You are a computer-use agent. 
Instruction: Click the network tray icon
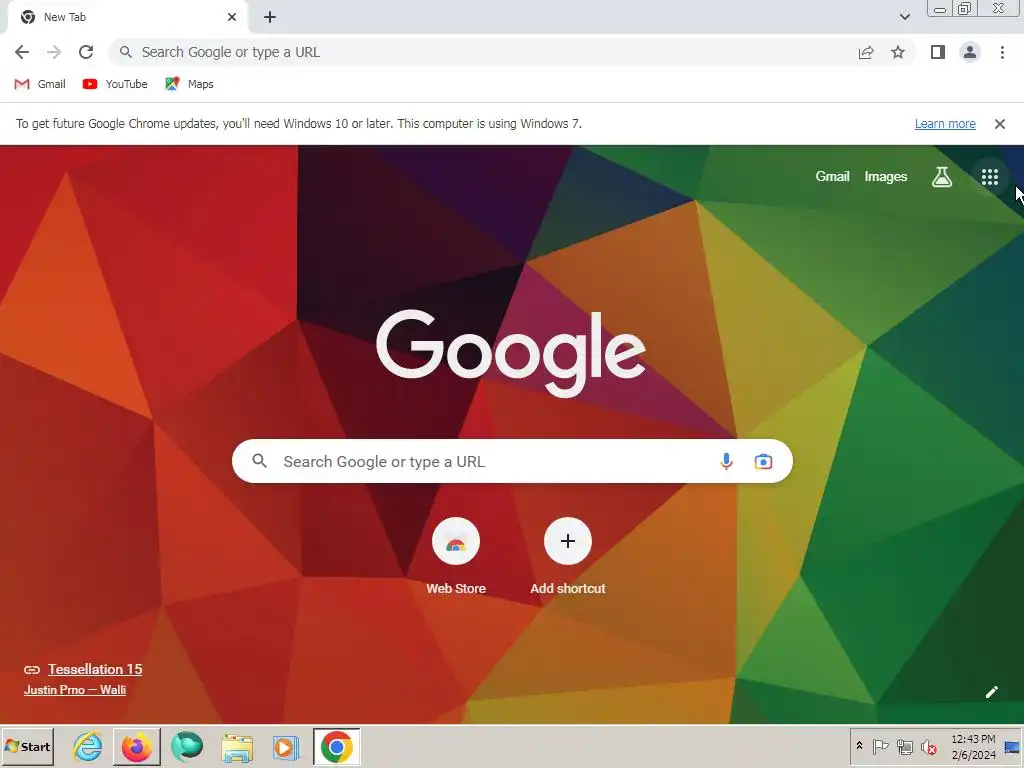coord(904,746)
